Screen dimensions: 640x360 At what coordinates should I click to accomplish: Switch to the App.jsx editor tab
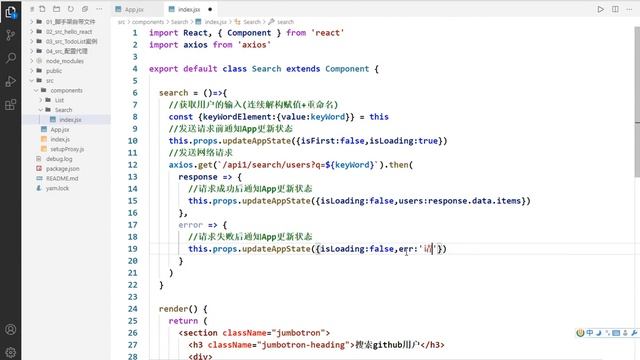point(134,9)
